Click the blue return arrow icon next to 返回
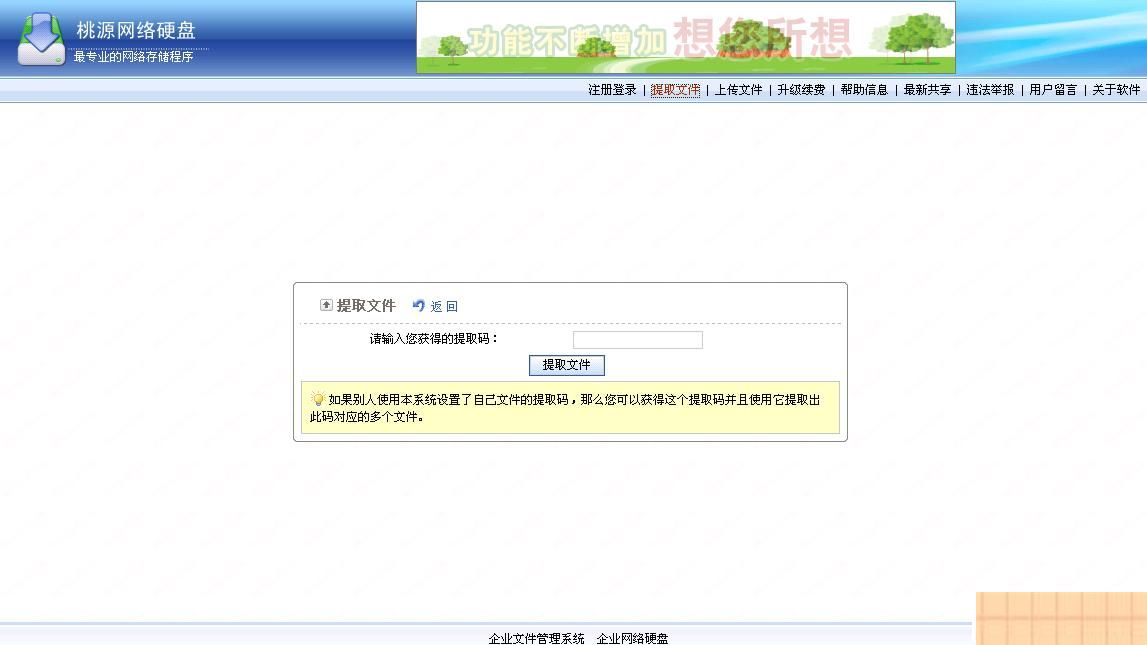The height and width of the screenshot is (645, 1147). 418,305
